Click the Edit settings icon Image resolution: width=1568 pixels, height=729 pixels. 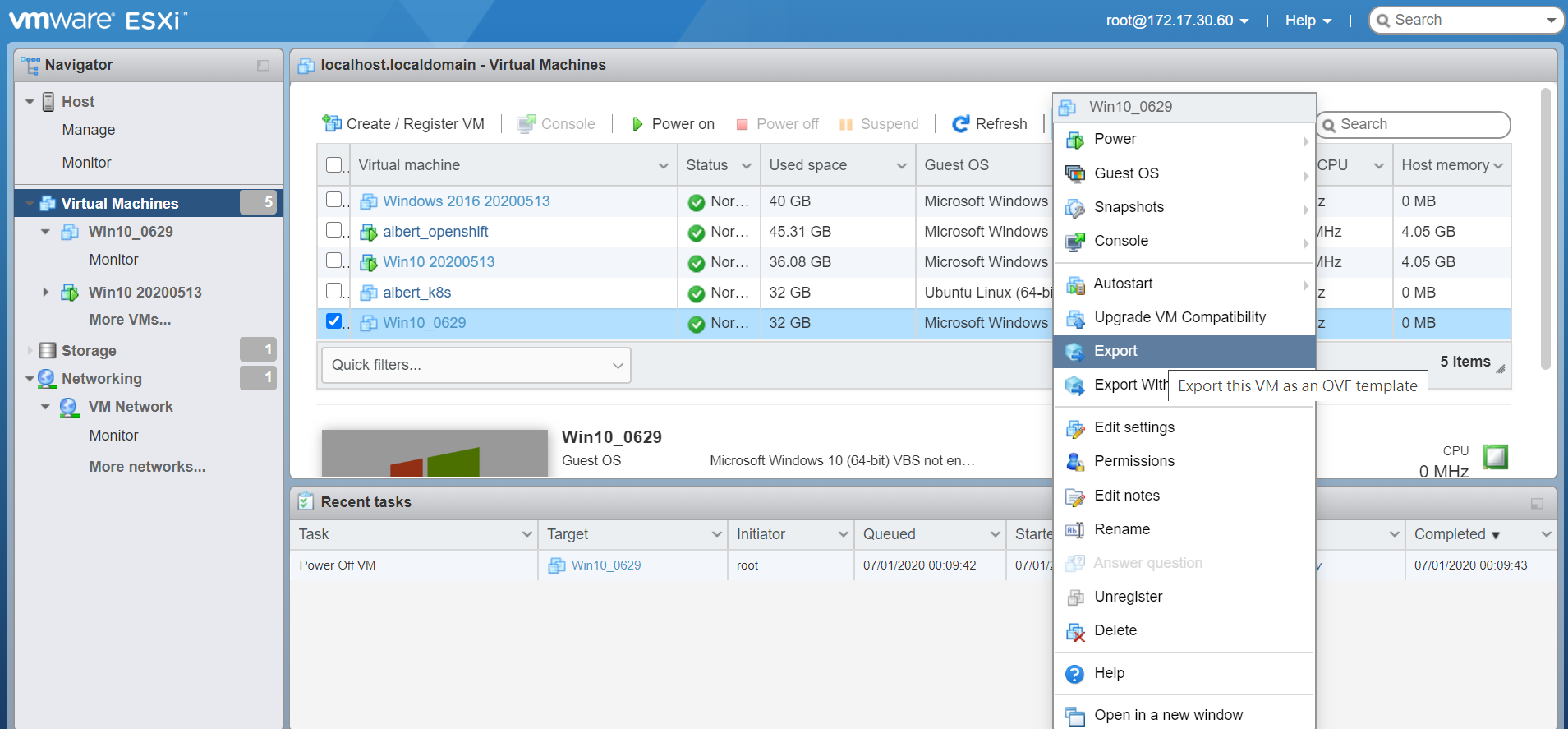coord(1074,428)
